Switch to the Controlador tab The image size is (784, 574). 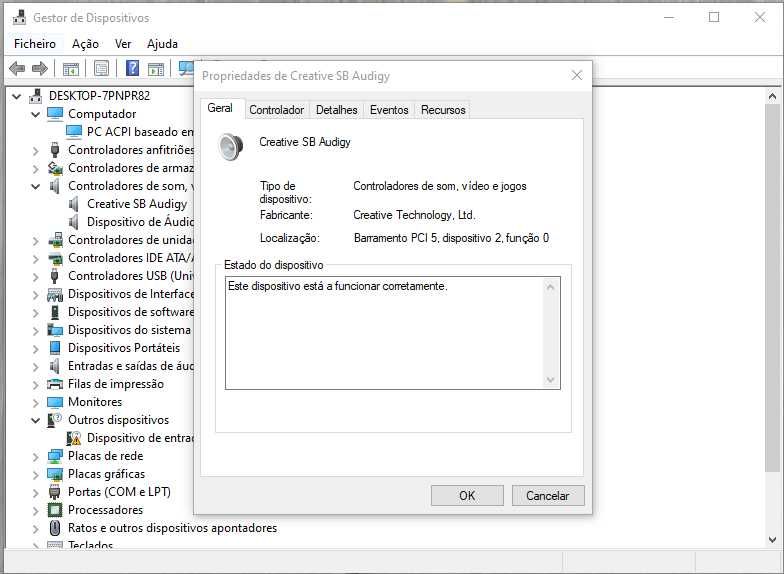pos(276,110)
